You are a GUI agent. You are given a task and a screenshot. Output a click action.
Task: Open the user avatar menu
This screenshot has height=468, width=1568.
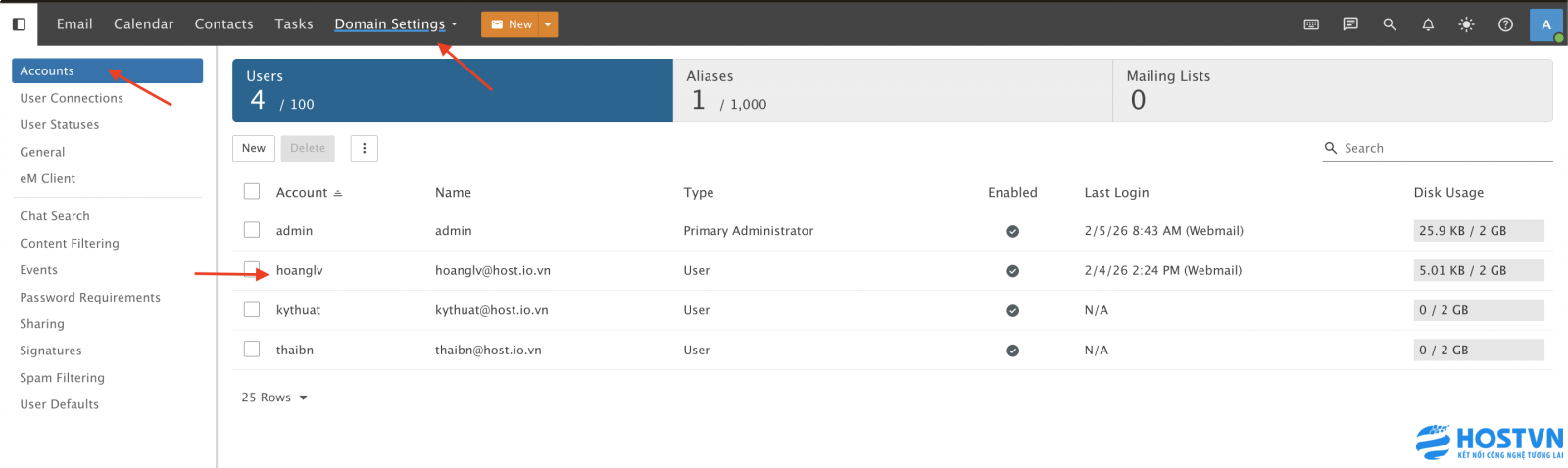(x=1545, y=24)
